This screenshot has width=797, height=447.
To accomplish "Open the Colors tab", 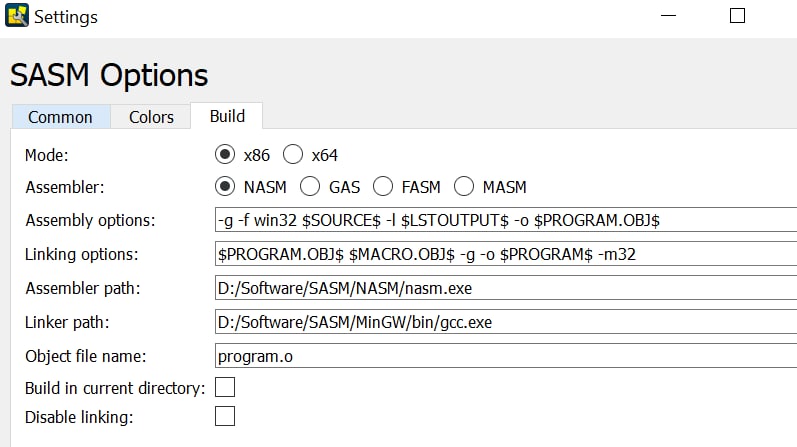I will [x=151, y=117].
